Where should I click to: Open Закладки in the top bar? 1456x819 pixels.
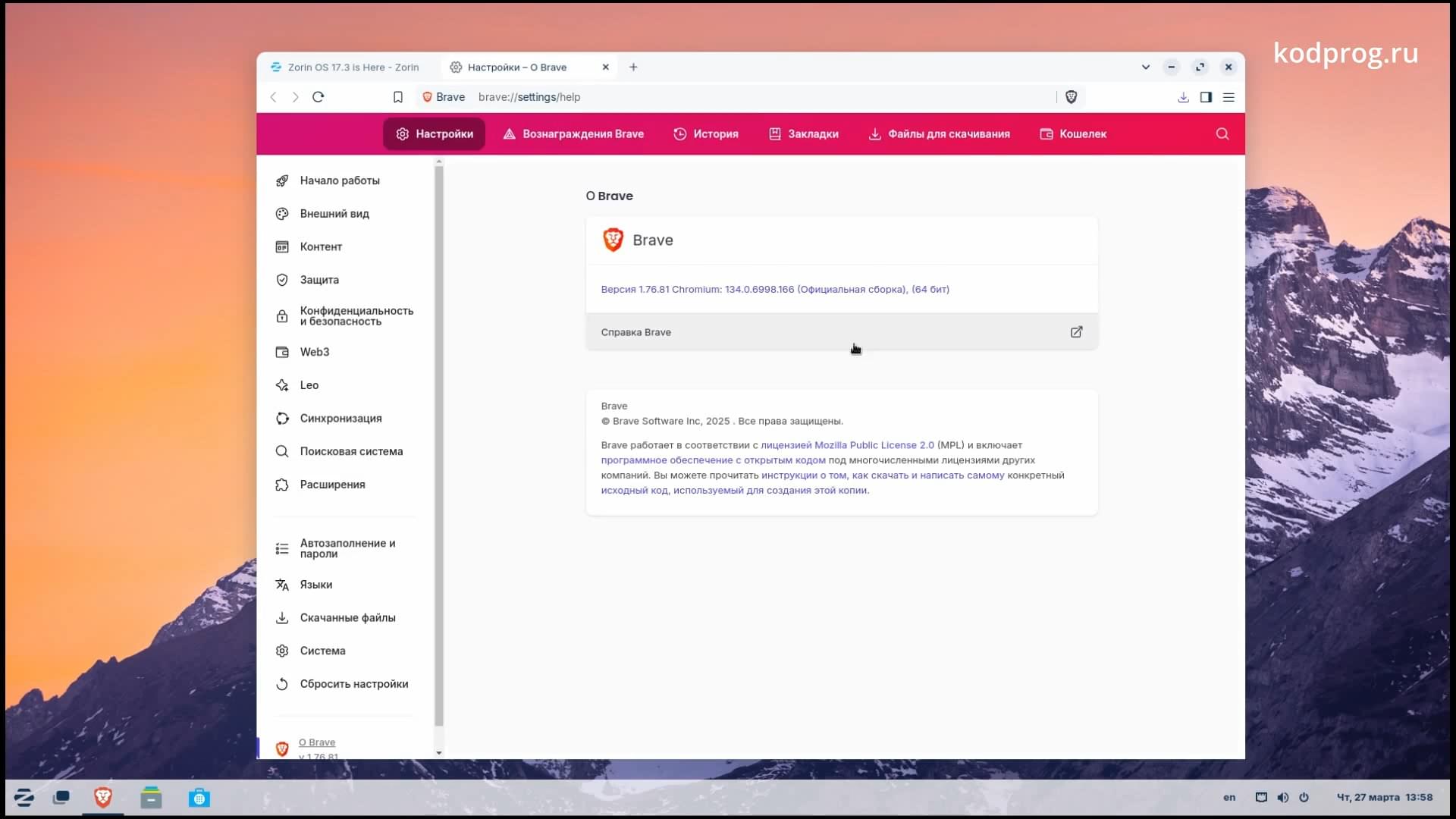pos(804,134)
